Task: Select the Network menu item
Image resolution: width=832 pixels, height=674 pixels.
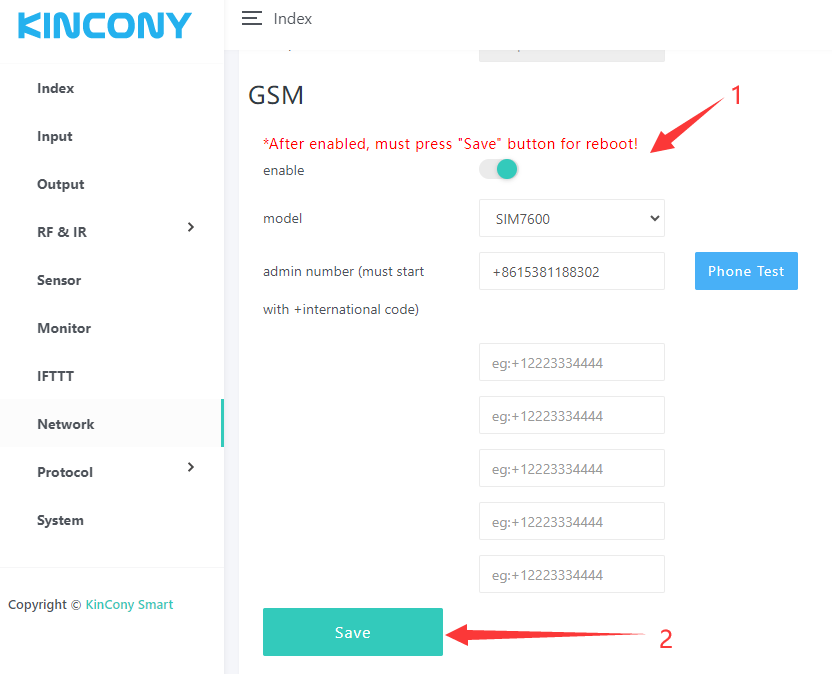Action: tap(66, 424)
